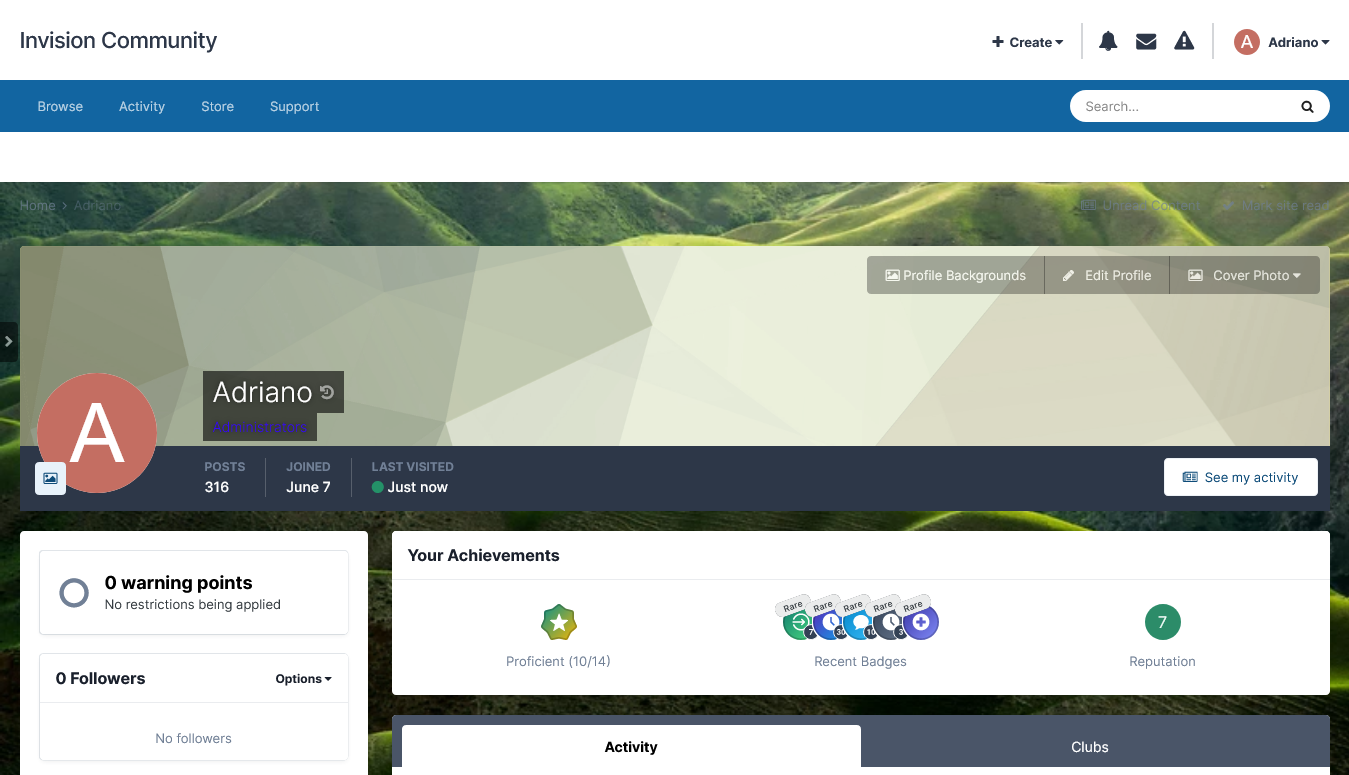Open the messages envelope icon

pos(1146,41)
